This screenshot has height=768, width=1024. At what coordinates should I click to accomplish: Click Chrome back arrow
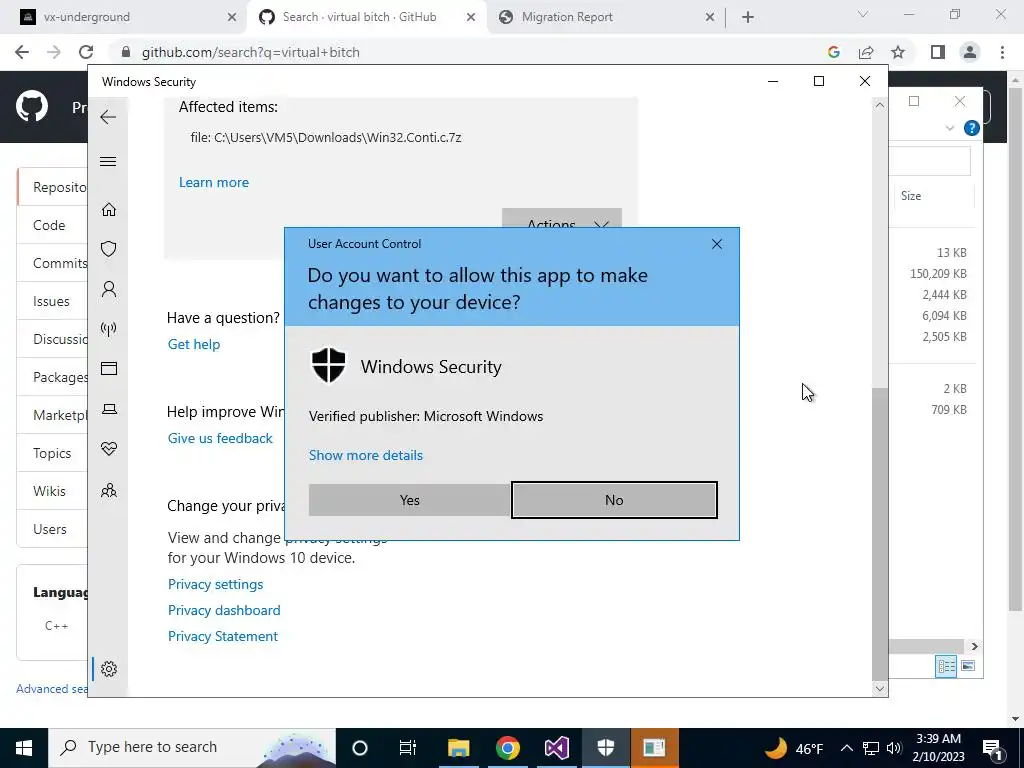tap(22, 52)
